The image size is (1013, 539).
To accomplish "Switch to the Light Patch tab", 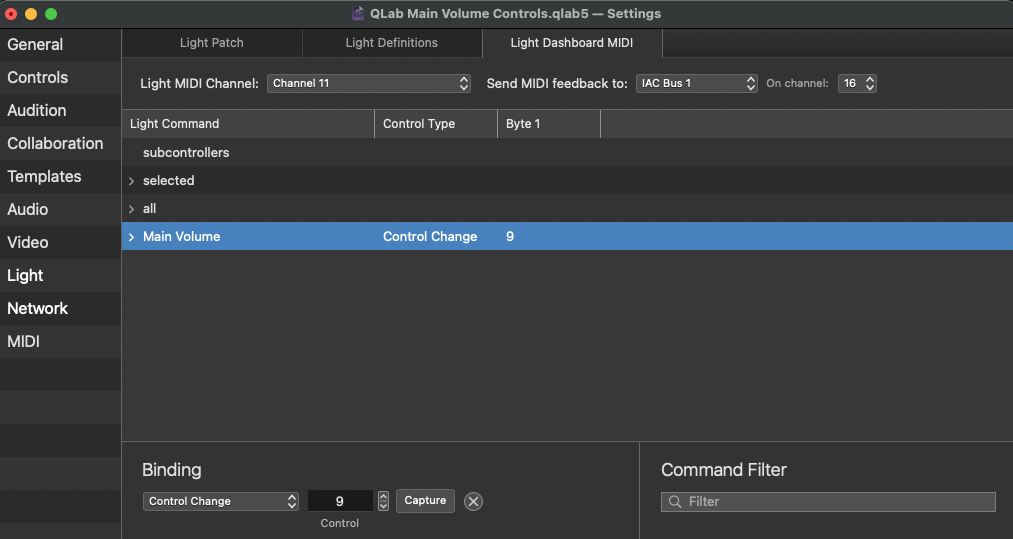I will click(x=212, y=43).
